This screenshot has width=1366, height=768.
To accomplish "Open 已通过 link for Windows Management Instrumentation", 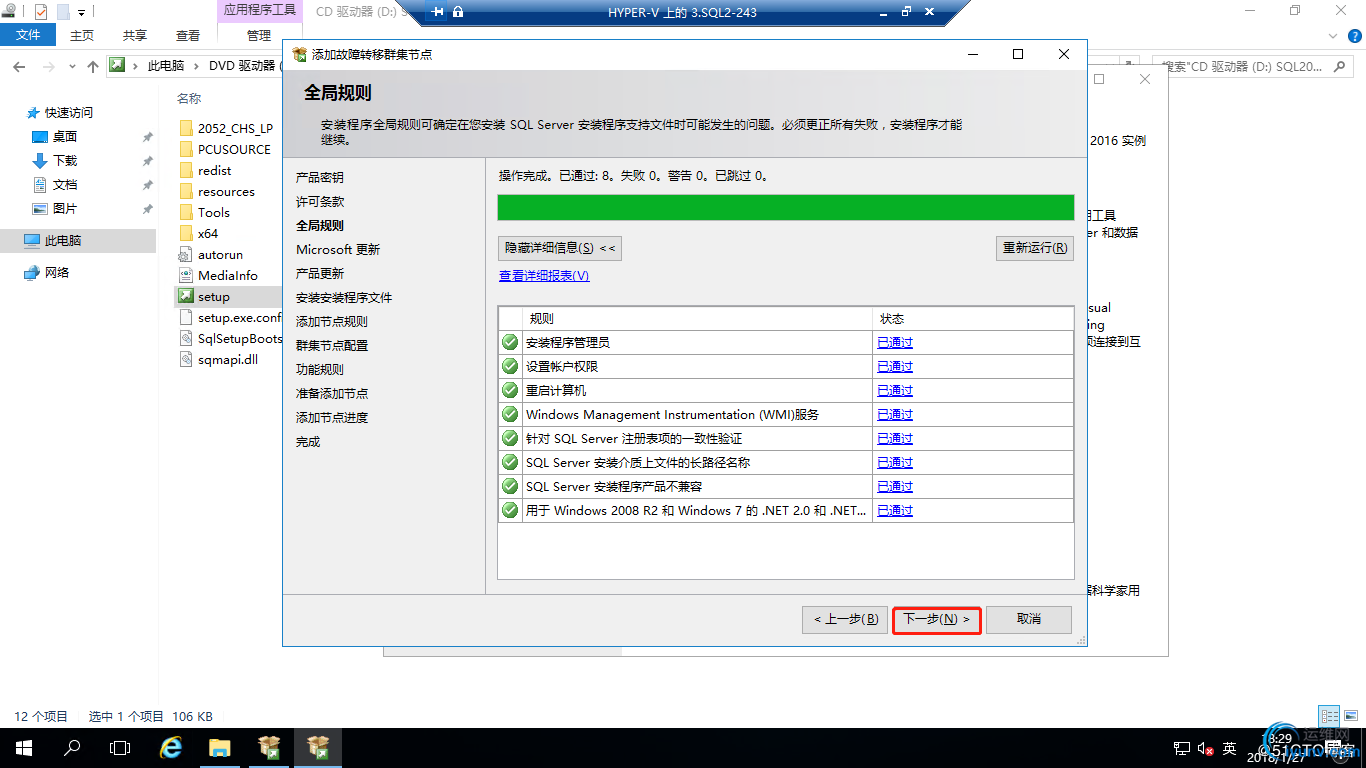I will click(x=895, y=414).
